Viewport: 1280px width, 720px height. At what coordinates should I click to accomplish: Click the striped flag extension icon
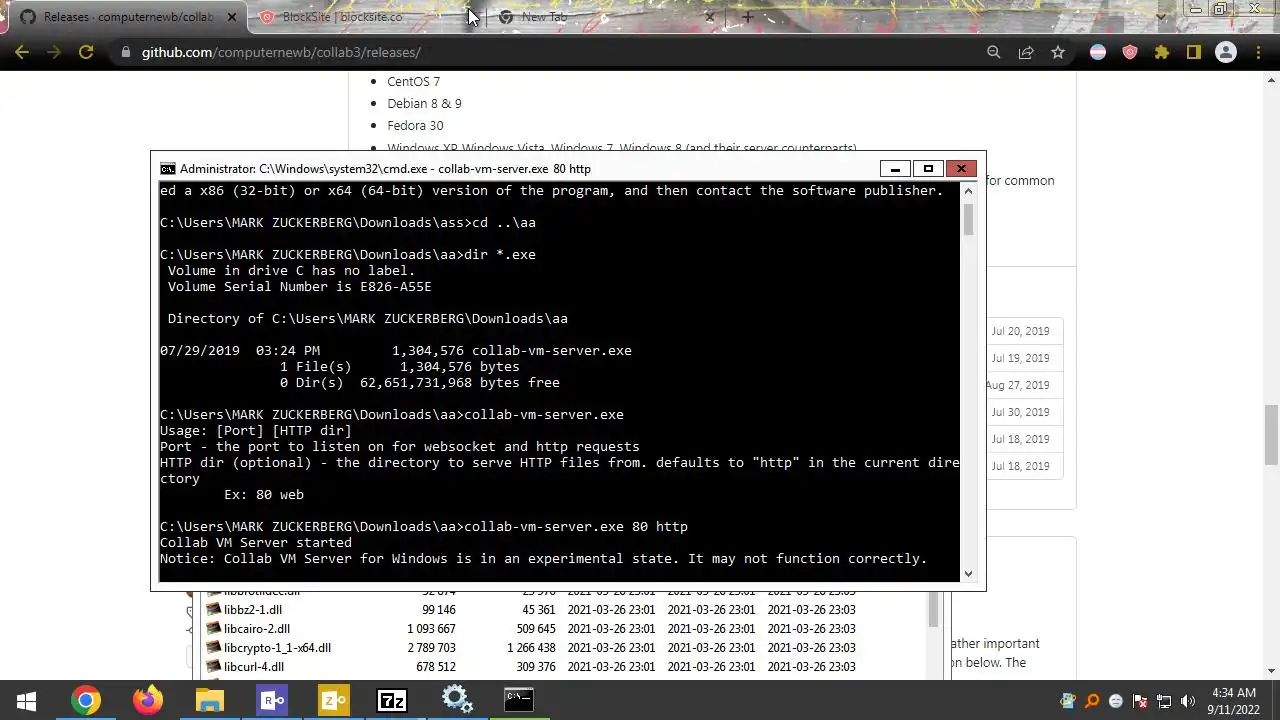[x=1098, y=52]
